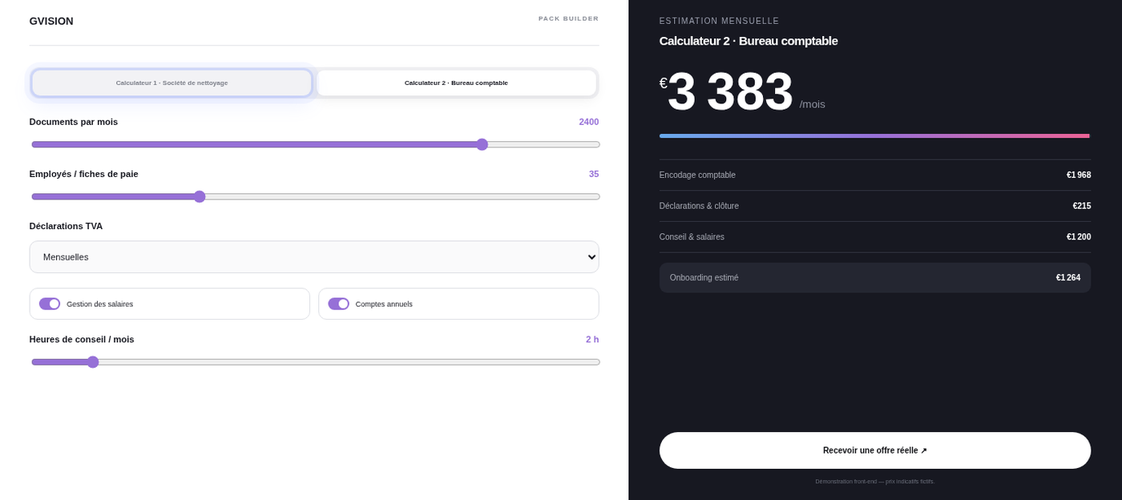The height and width of the screenshot is (500, 1122).
Task: Toggle the Gestion des salaires switch
Action: (x=49, y=304)
